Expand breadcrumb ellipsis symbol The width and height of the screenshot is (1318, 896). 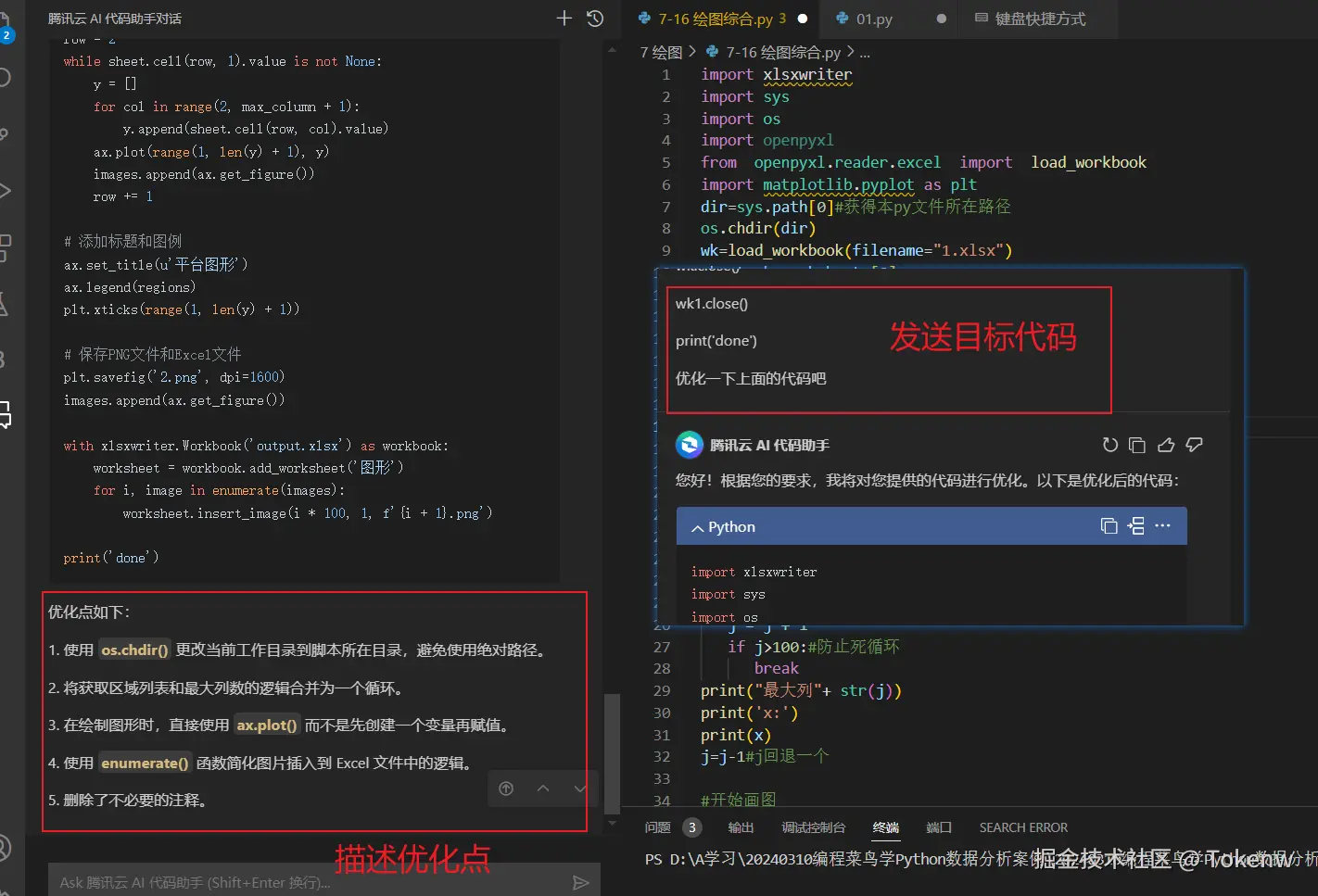[864, 53]
